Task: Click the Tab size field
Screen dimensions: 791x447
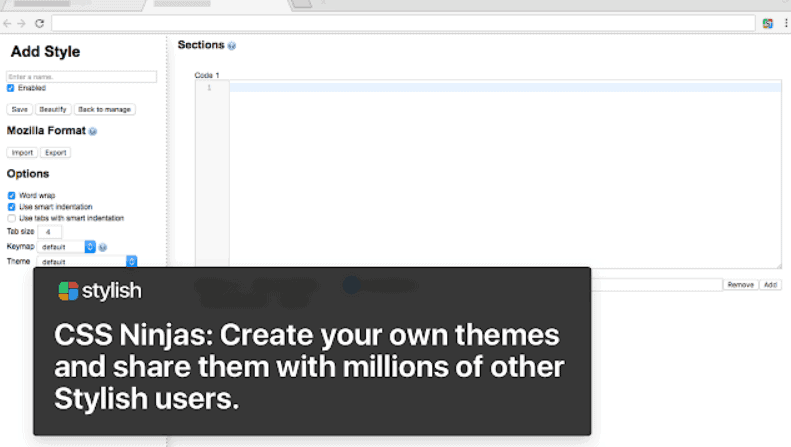Action: pyautogui.click(x=49, y=232)
